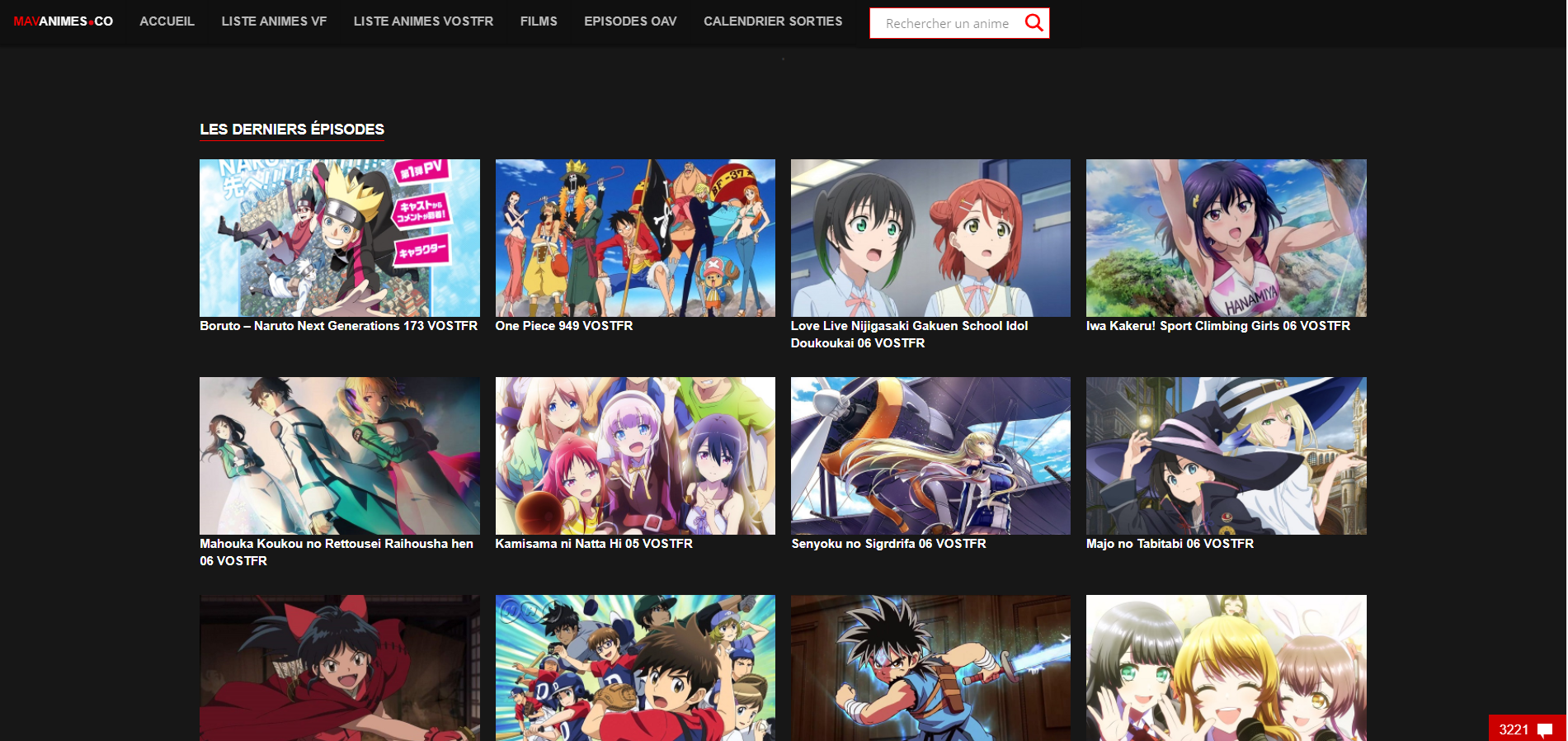Click the speech bubble chat icon
1568x741 pixels.
click(1545, 729)
